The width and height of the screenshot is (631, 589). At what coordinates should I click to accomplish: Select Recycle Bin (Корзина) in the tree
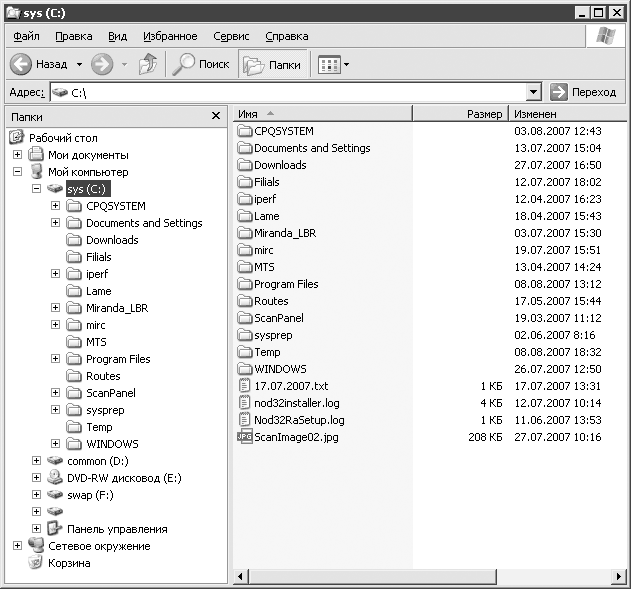[37, 563]
